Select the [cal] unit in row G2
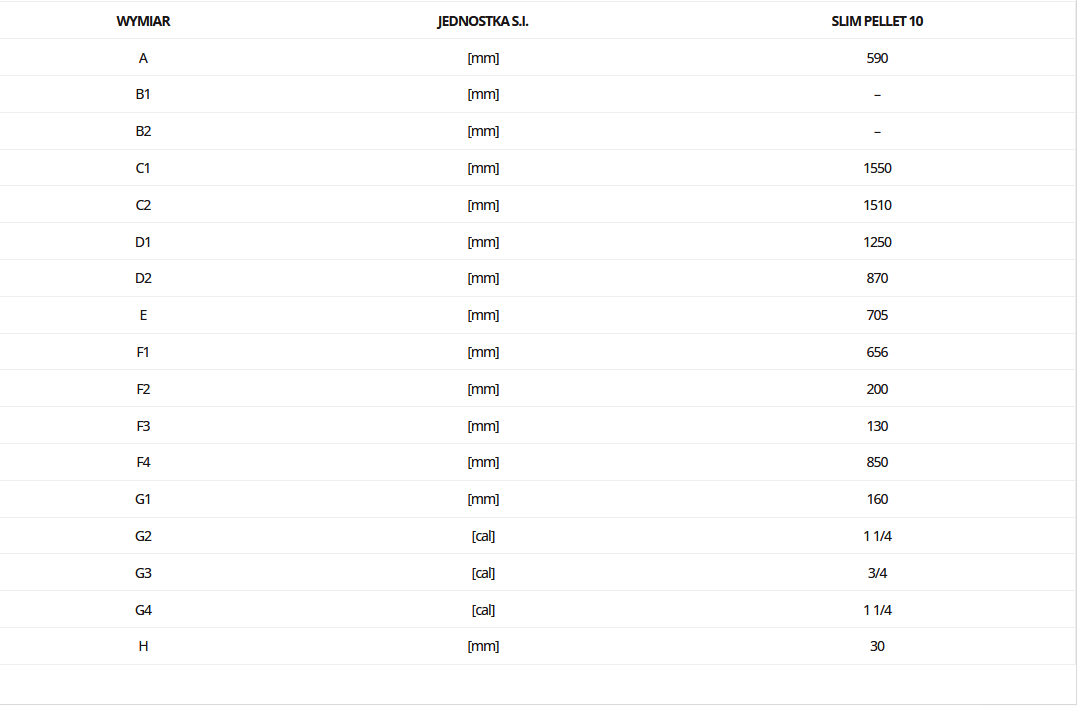Viewport: 1077px width, 706px height. coord(483,536)
